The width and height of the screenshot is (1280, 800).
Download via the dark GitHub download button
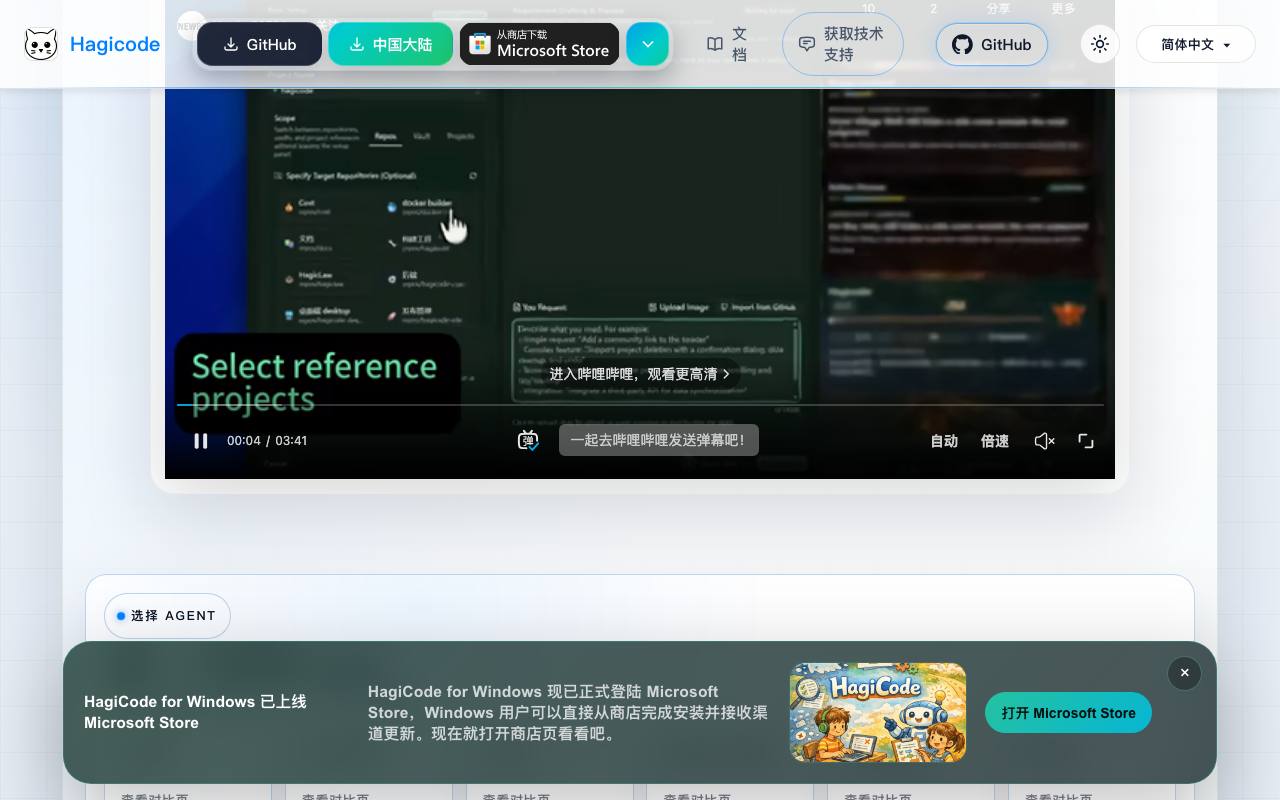pyautogui.click(x=259, y=45)
